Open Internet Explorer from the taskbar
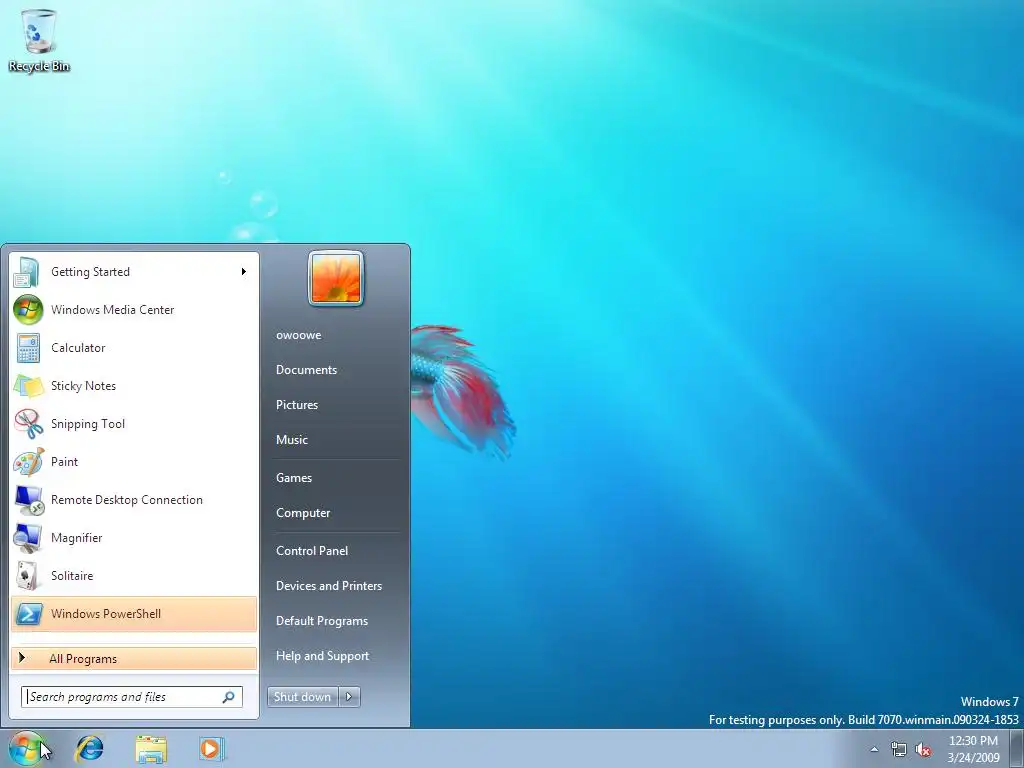 point(89,748)
